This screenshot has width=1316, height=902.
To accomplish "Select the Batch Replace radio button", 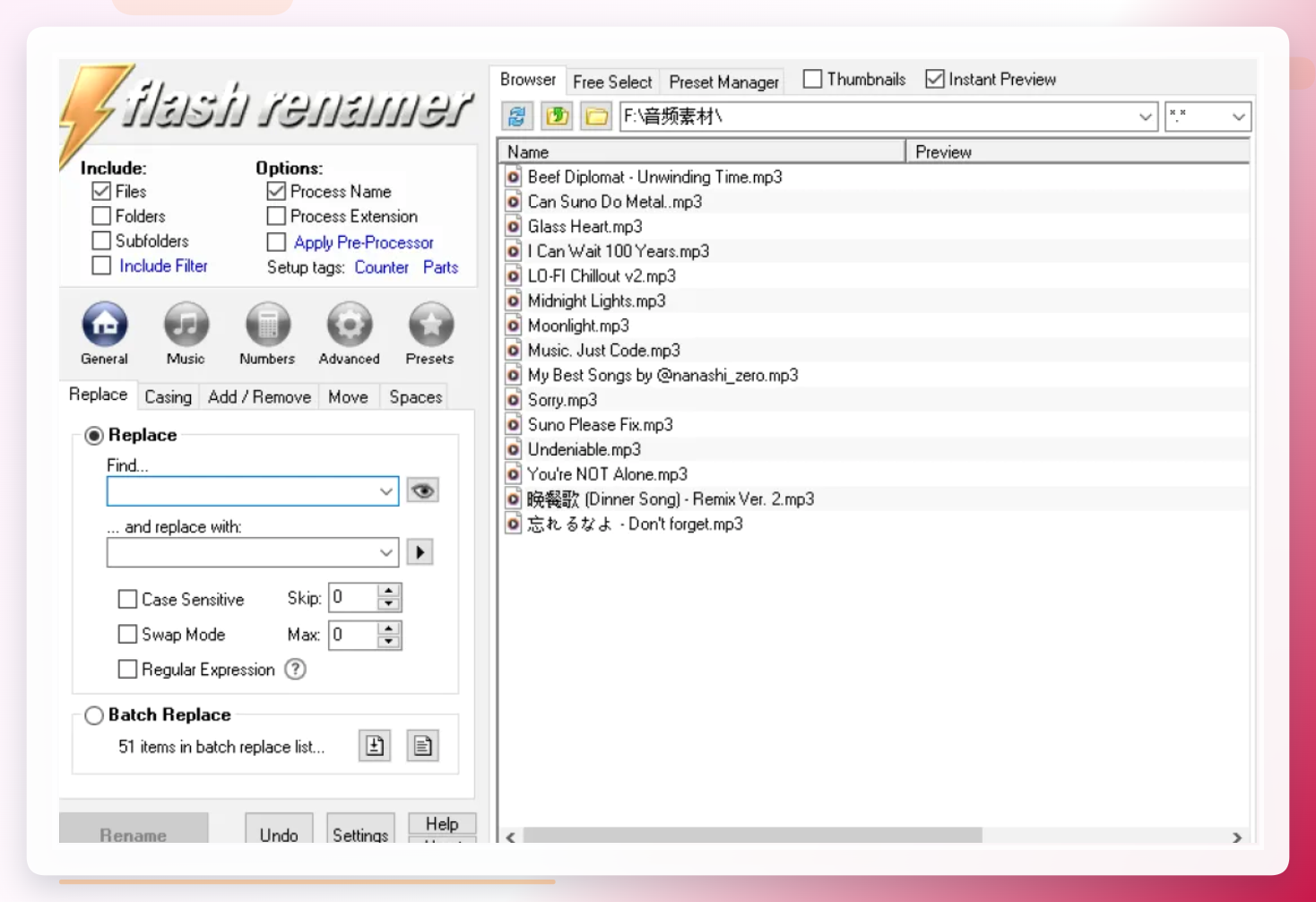I will [x=94, y=716].
